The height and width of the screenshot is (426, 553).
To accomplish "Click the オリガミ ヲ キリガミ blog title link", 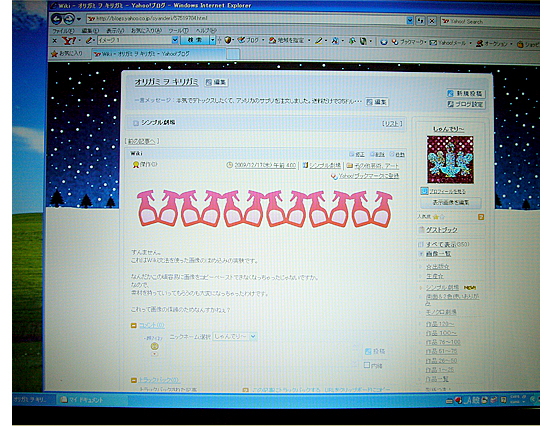I will click(x=166, y=82).
